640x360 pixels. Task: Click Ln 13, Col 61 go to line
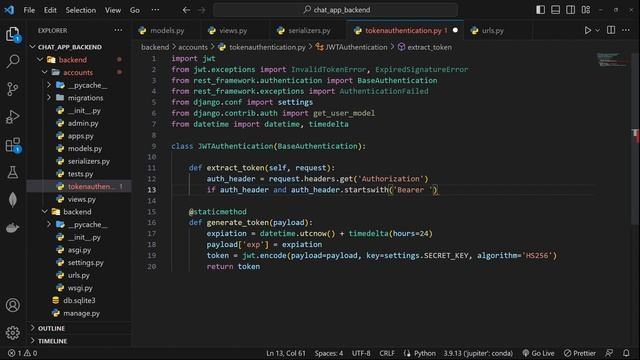point(286,353)
